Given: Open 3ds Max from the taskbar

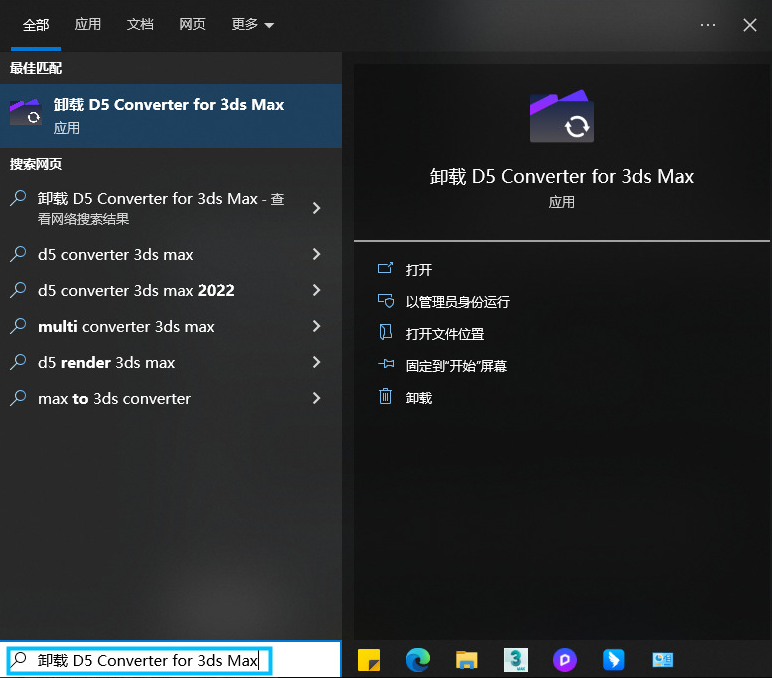Looking at the screenshot, I should pos(515,660).
